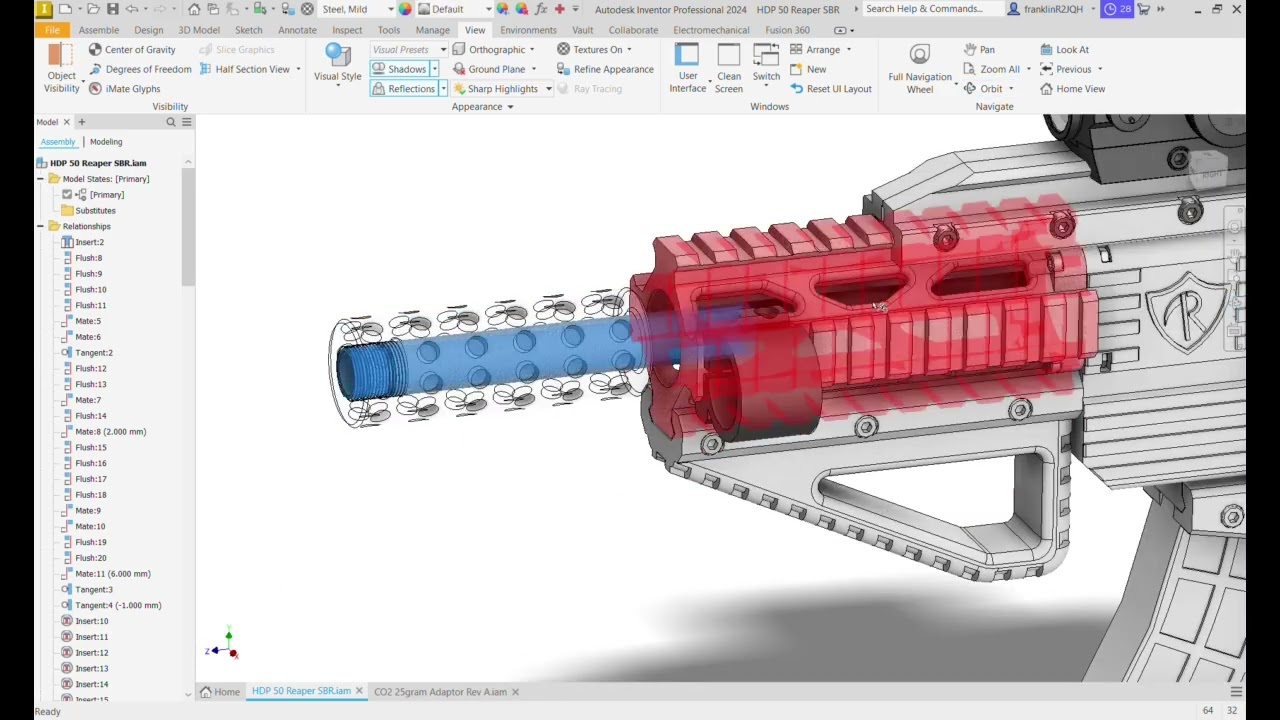The width and height of the screenshot is (1280, 720).
Task: Open the Full Navigation Wheel
Action: coord(920,69)
